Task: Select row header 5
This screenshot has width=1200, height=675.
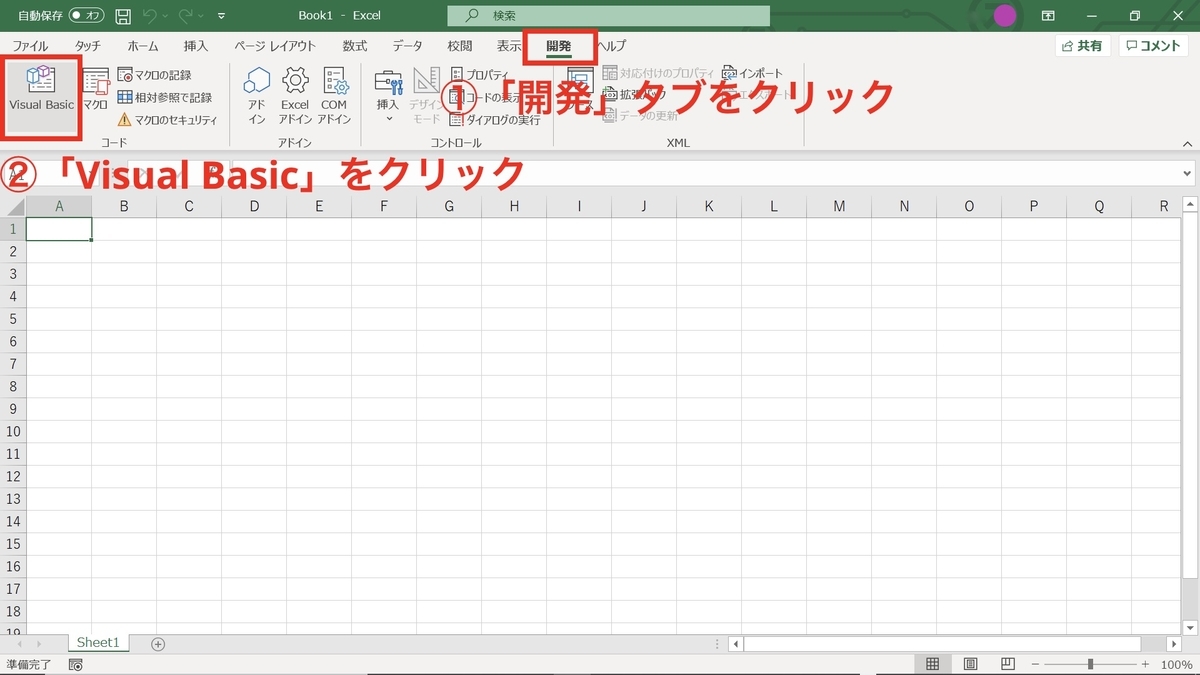Action: 13,319
